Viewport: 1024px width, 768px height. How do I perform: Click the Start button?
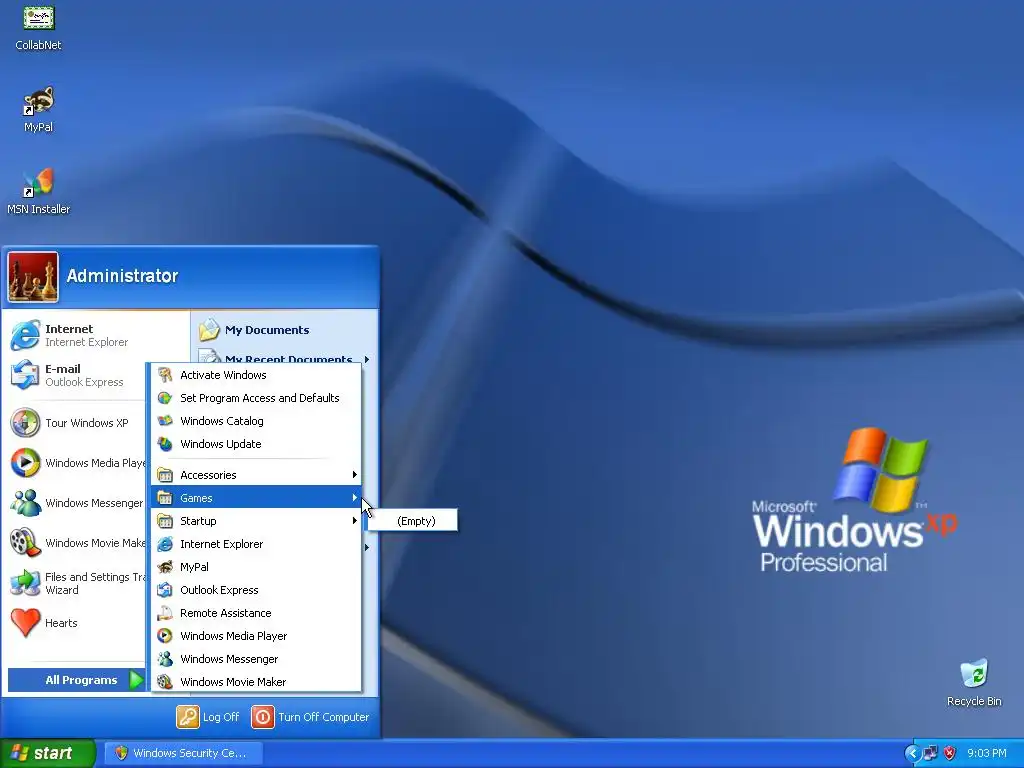tap(47, 753)
